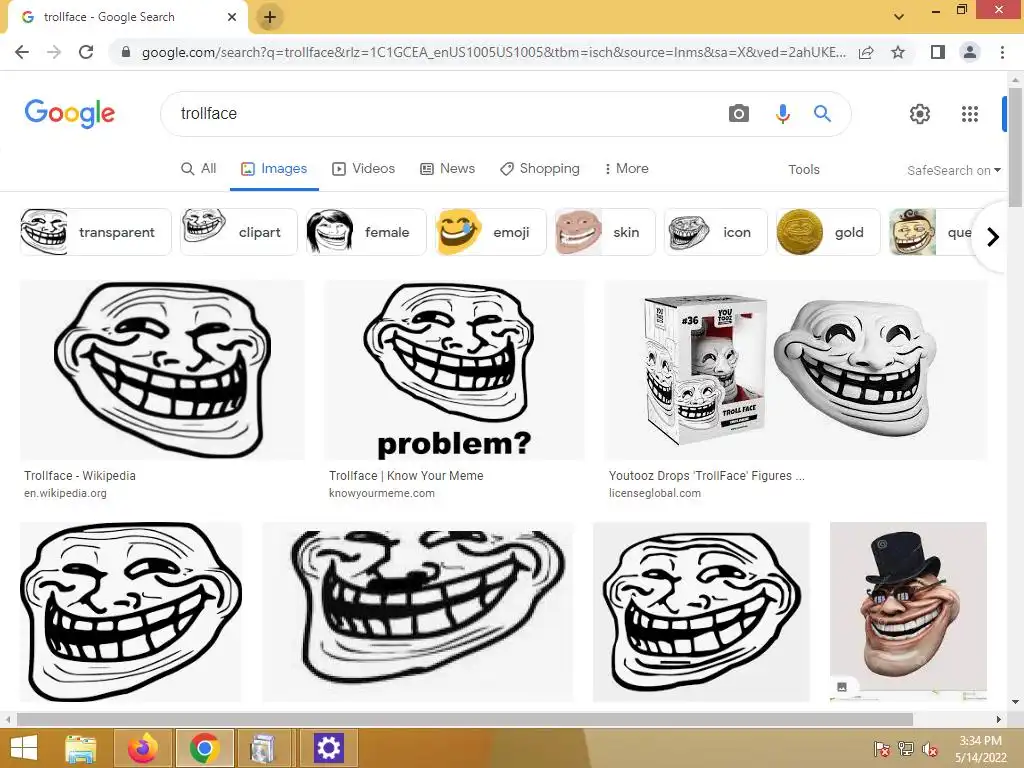Click the Youtooz Drops 'TrollFace' Figures link
The image size is (1024, 768).
pyautogui.click(x=707, y=475)
